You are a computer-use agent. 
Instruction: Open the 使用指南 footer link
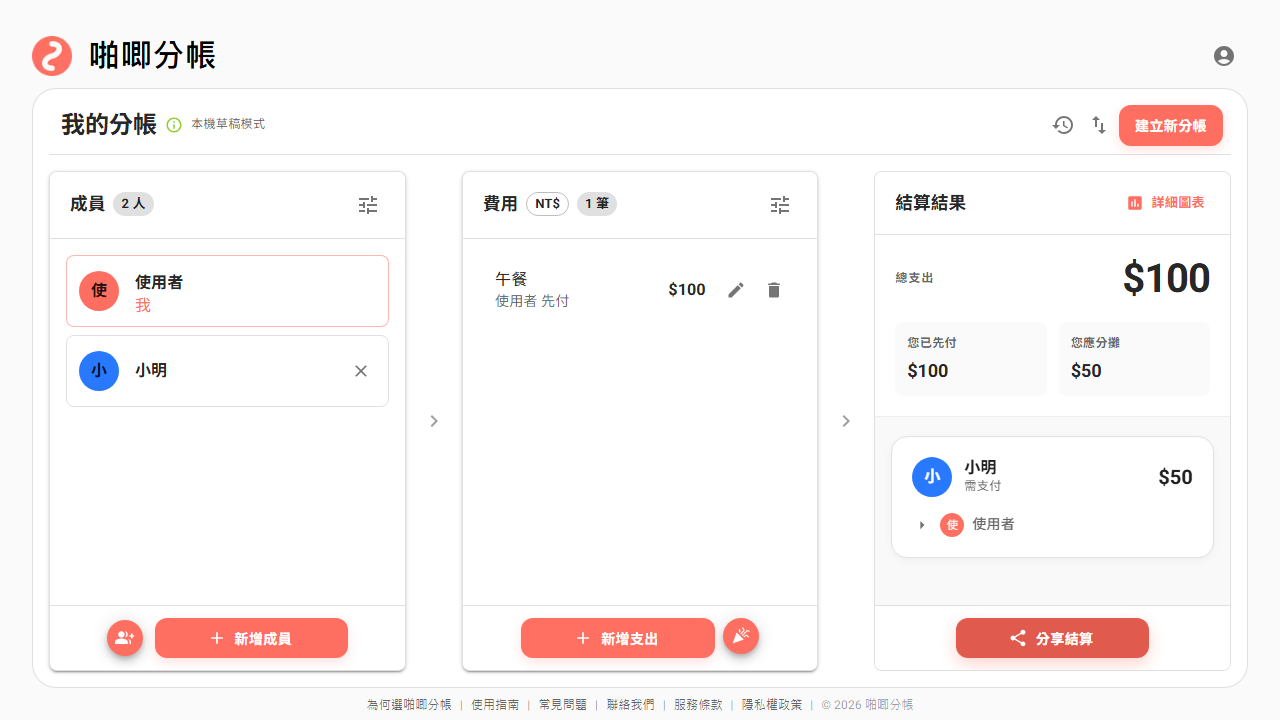click(x=495, y=705)
